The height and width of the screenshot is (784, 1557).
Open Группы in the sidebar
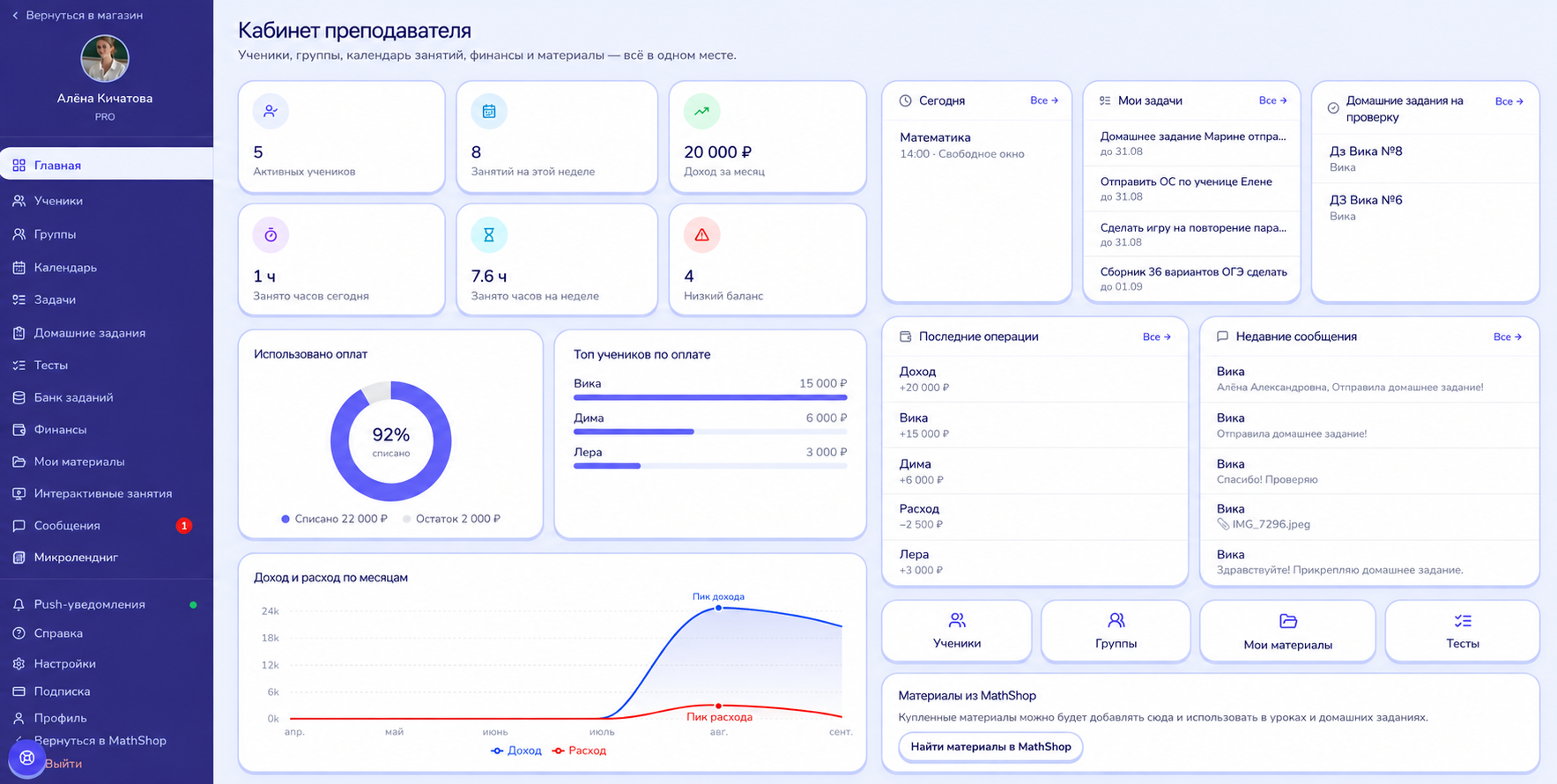(106, 234)
